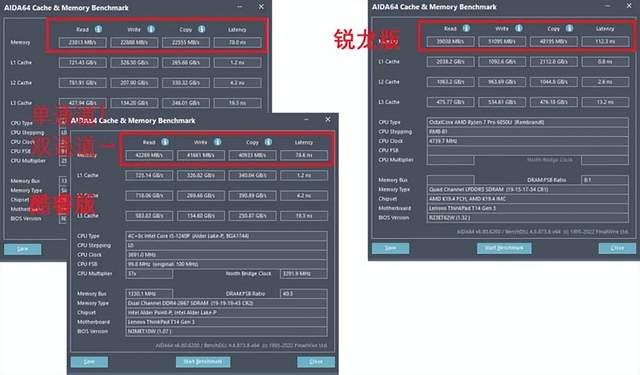Select Memory Write value in AMD Ryzen window
Viewport: 640px width, 375px height.
click(x=502, y=41)
